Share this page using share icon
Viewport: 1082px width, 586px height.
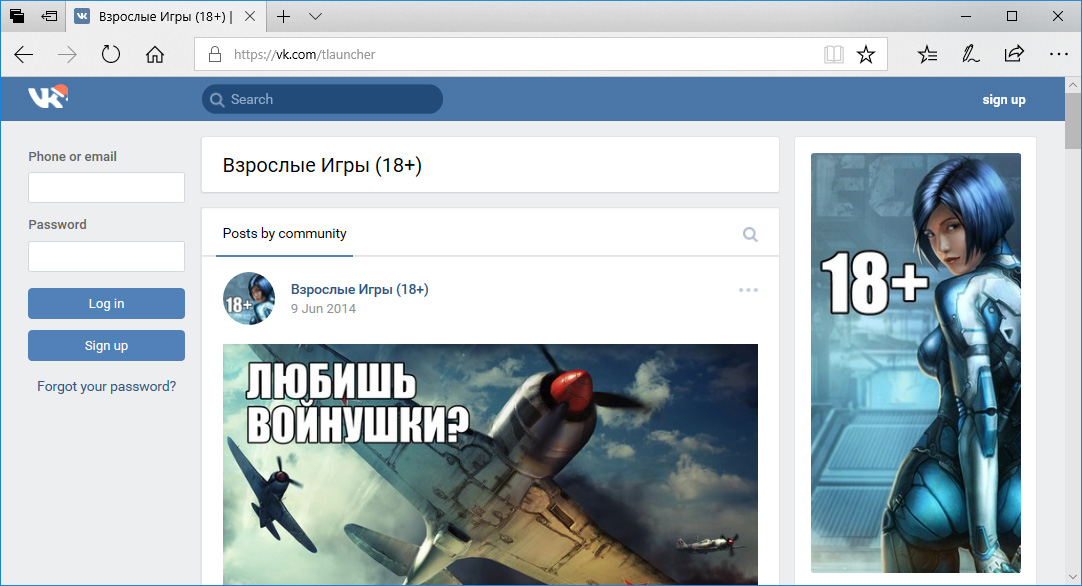coord(1014,55)
